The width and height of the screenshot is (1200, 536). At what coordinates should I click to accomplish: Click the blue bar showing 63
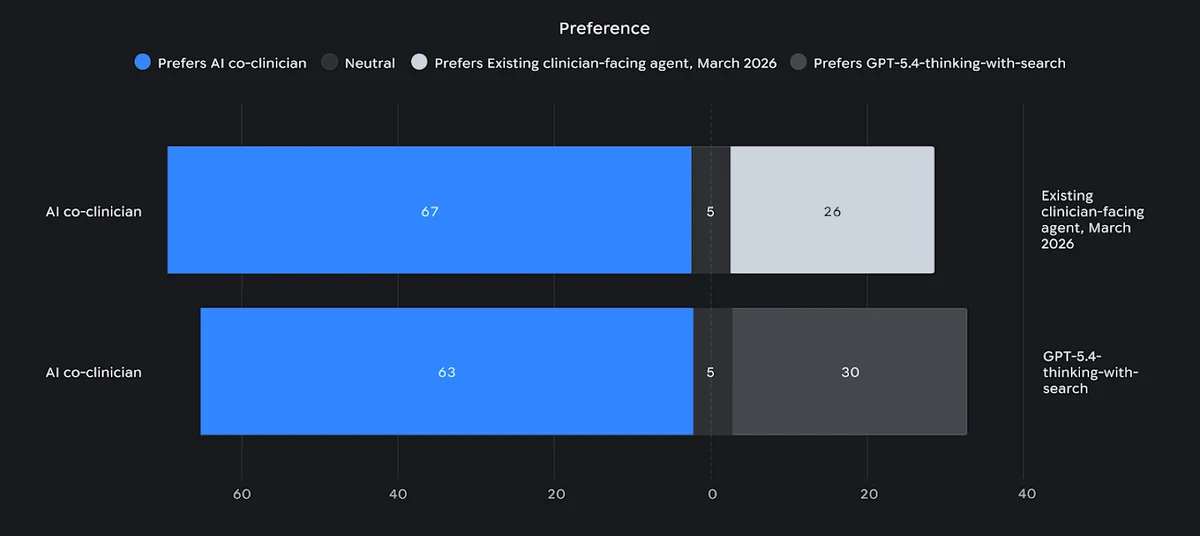446,372
